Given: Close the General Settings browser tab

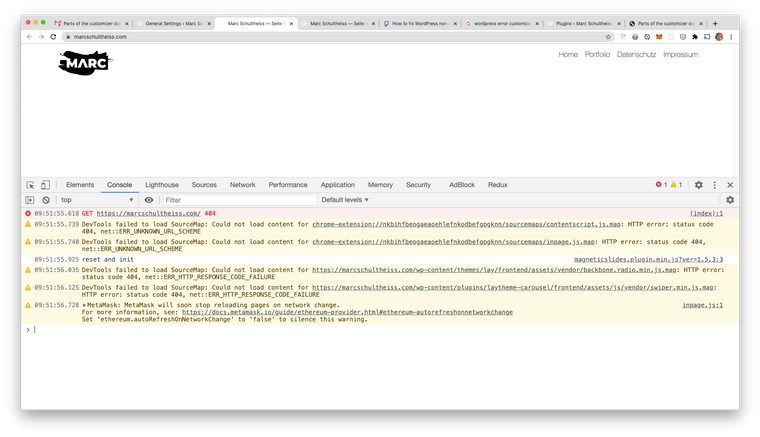Looking at the screenshot, I should pos(209,23).
